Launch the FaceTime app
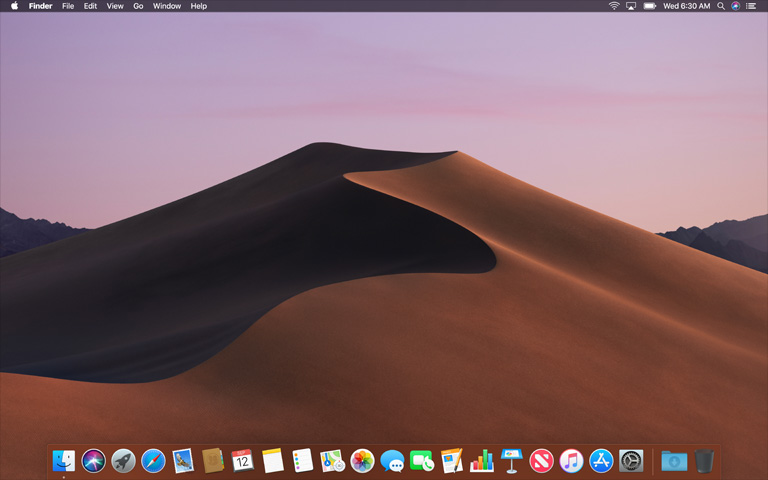 422,461
